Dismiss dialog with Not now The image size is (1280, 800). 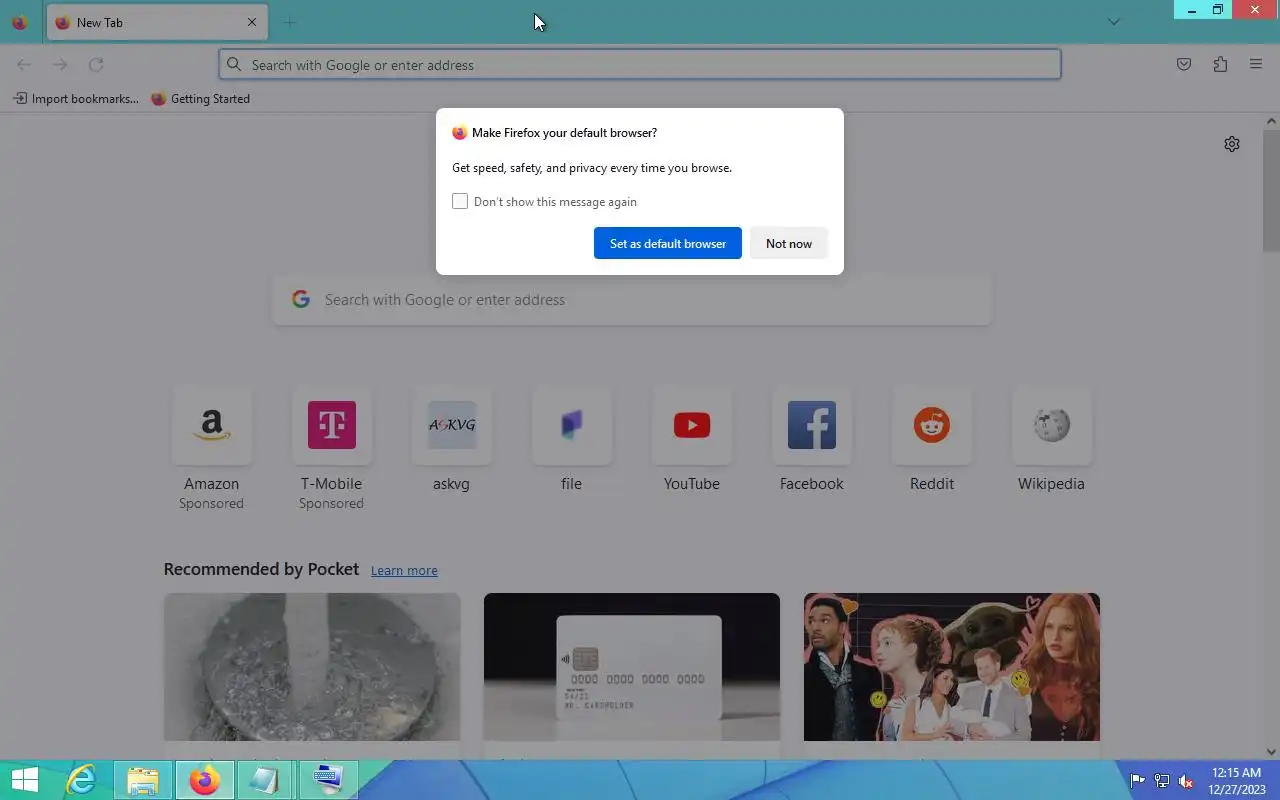tap(789, 243)
